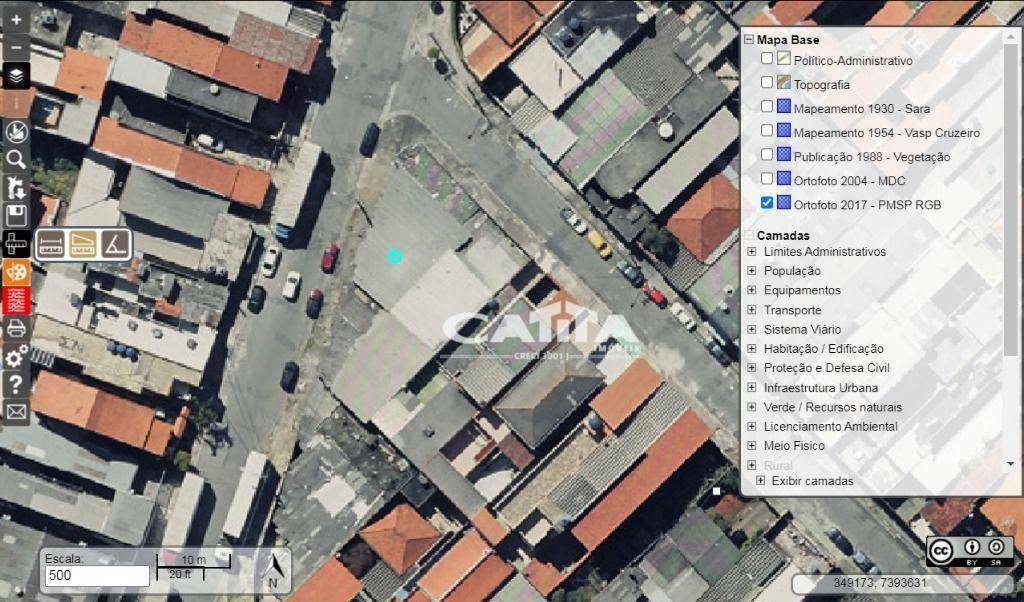Enable the Político-Administrativo base map checkbox

pyautogui.click(x=767, y=58)
